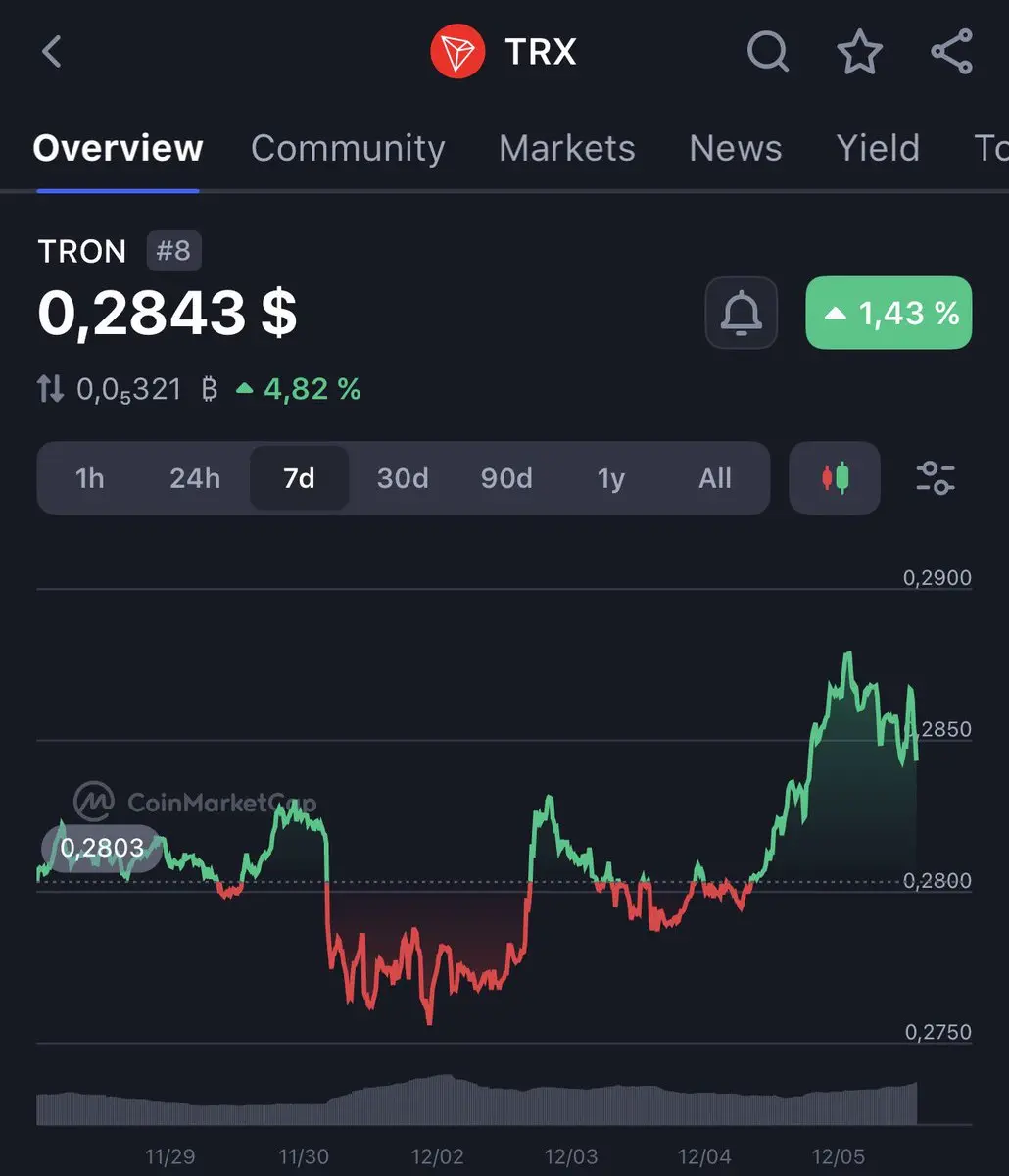Select the 1y chart range
The height and width of the screenshot is (1176, 1009).
click(611, 478)
